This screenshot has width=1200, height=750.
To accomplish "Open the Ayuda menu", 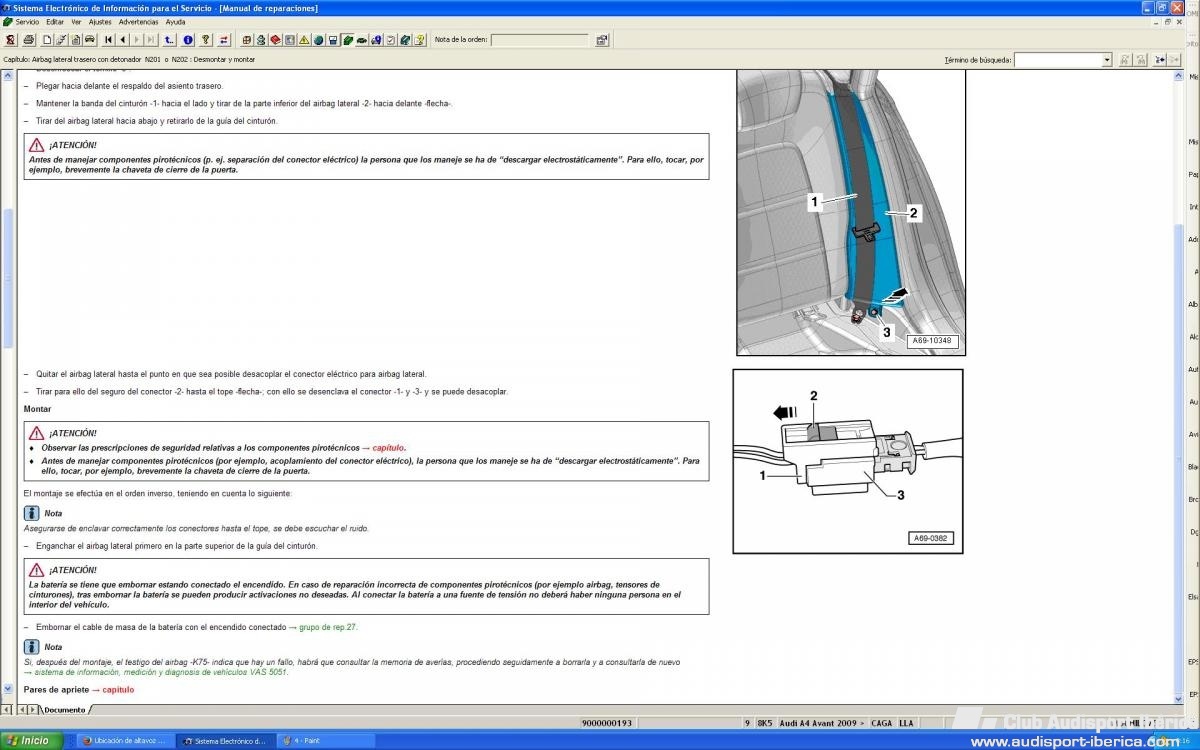I will tap(175, 21).
